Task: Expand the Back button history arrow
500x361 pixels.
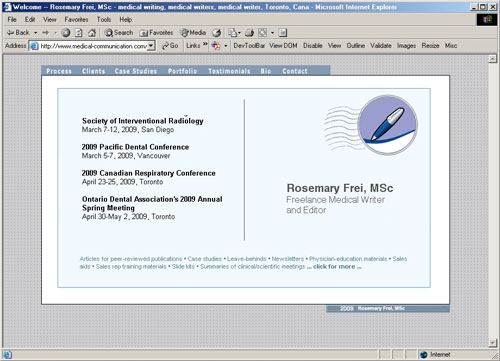Action: point(36,33)
